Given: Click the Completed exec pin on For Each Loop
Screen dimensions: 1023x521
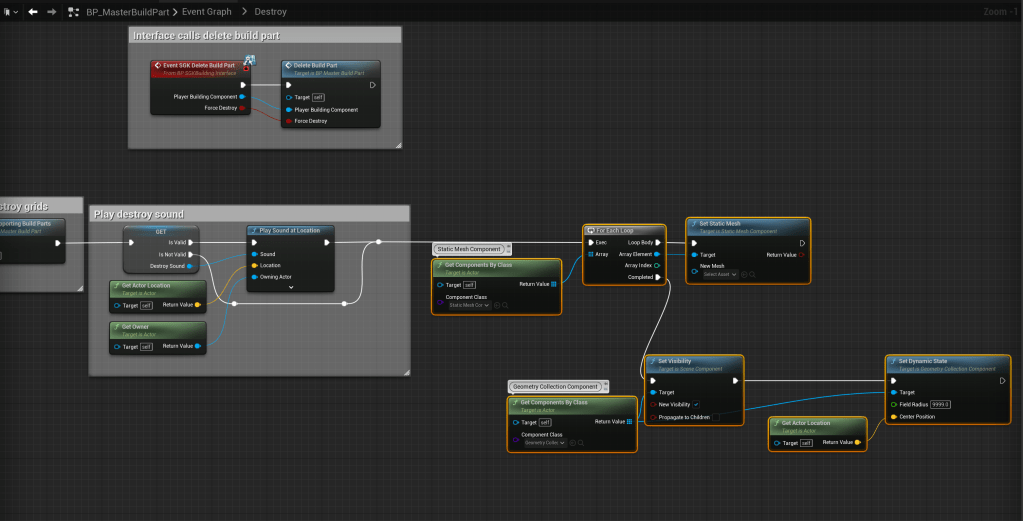Looking at the screenshot, I should tap(657, 277).
